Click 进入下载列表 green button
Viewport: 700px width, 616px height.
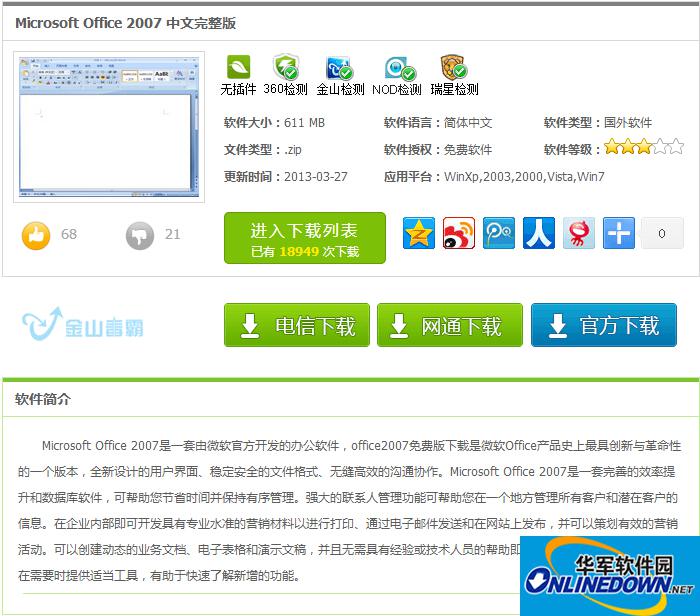pyautogui.click(x=305, y=238)
